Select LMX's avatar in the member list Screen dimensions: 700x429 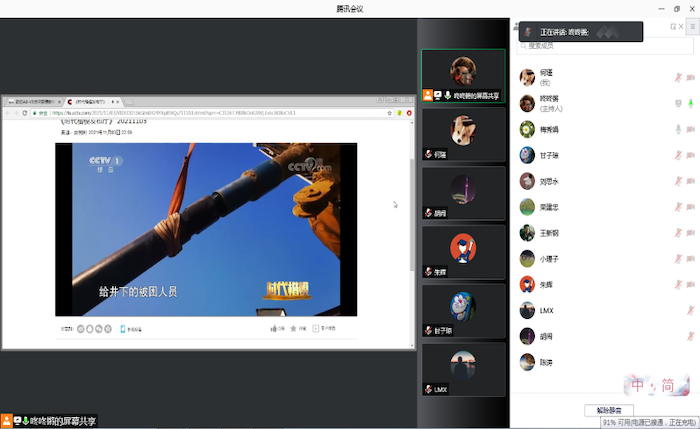tap(527, 311)
